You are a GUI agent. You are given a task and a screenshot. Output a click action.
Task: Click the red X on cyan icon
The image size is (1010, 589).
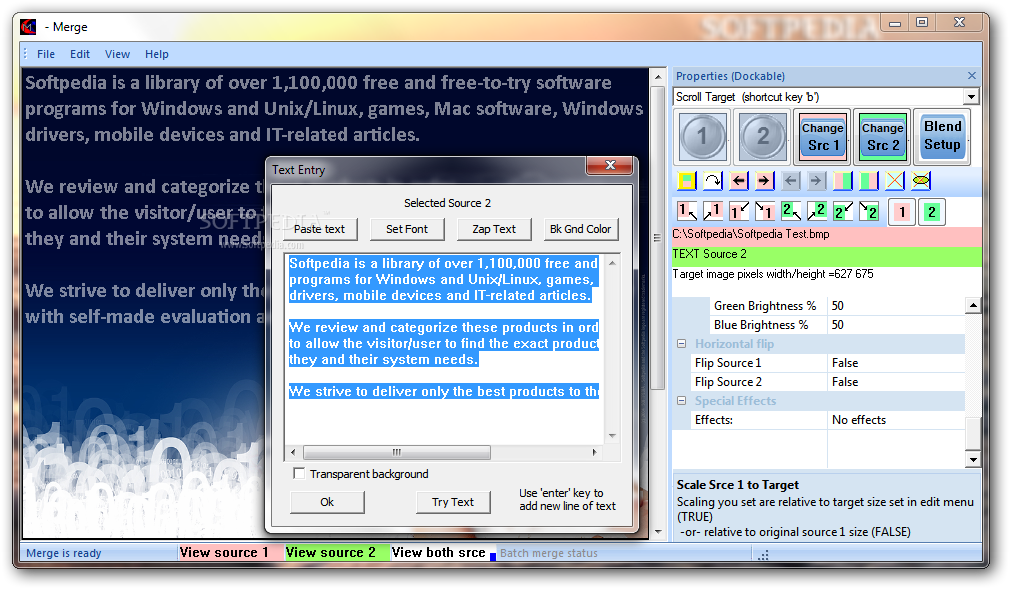[895, 181]
